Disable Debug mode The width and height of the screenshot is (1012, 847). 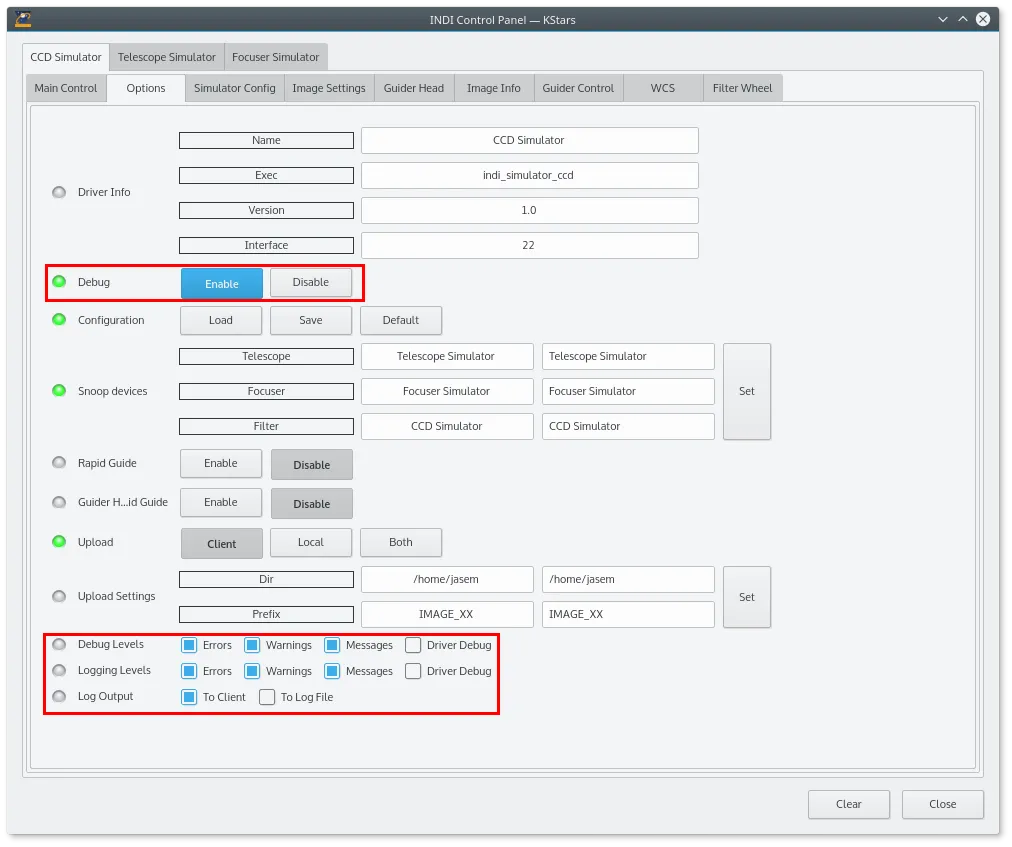311,283
